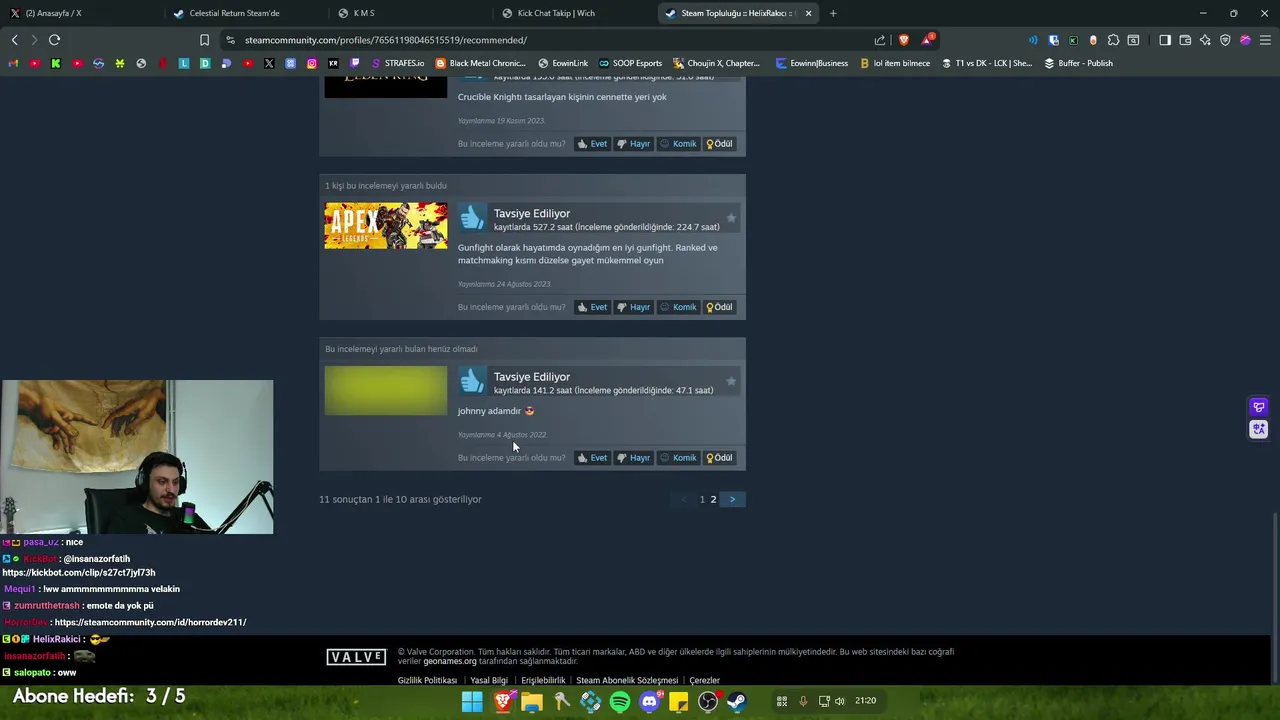Open the Brave wallet icon

coord(1185,40)
